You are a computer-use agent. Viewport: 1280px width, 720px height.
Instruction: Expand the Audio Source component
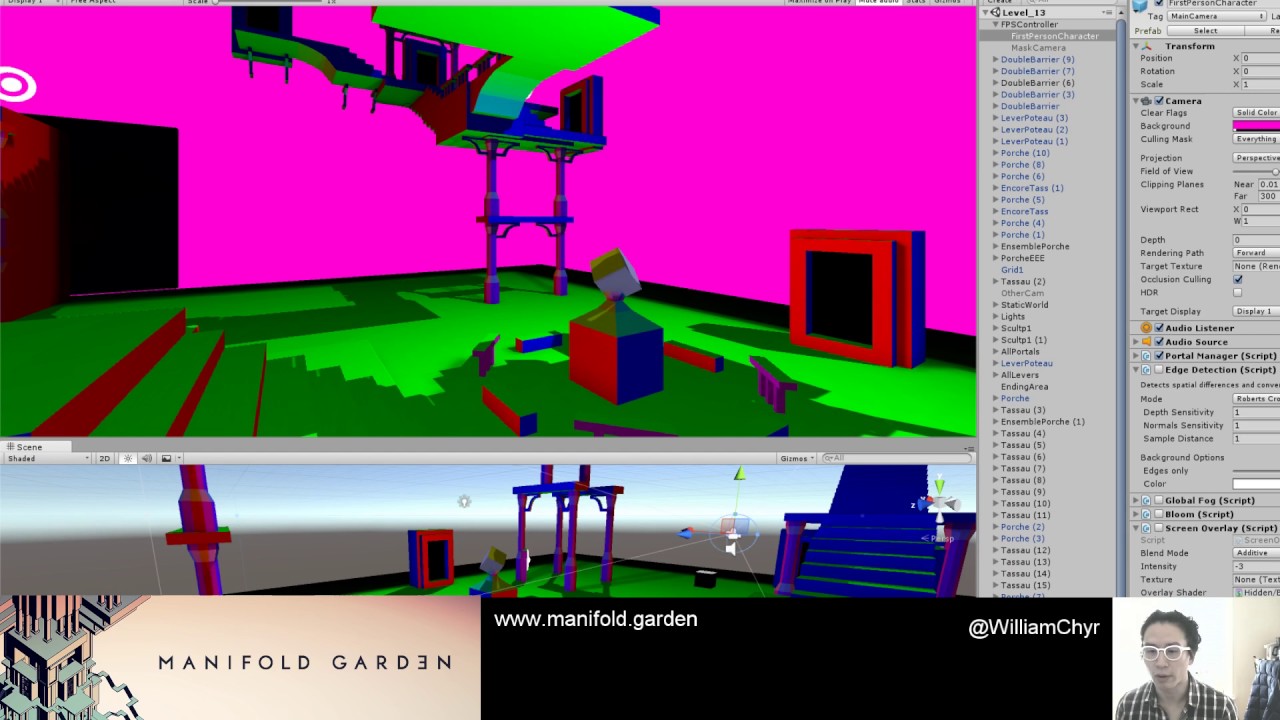1136,342
